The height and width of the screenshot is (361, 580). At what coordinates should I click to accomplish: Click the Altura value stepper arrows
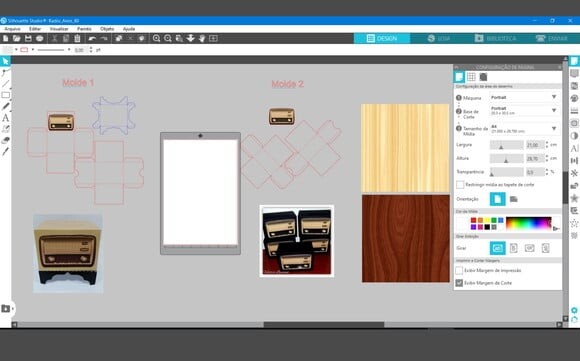[547, 158]
